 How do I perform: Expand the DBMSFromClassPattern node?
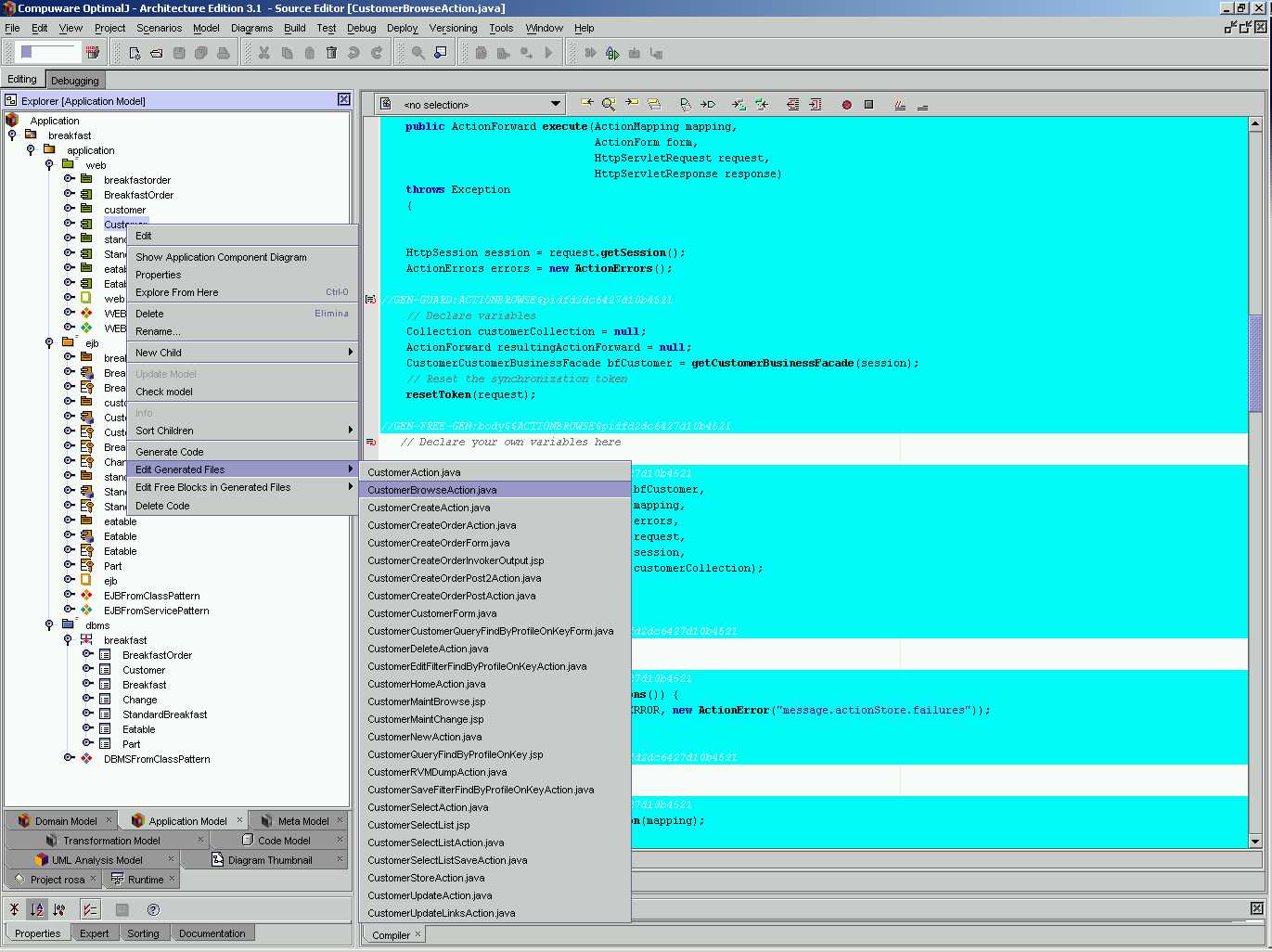(69, 758)
